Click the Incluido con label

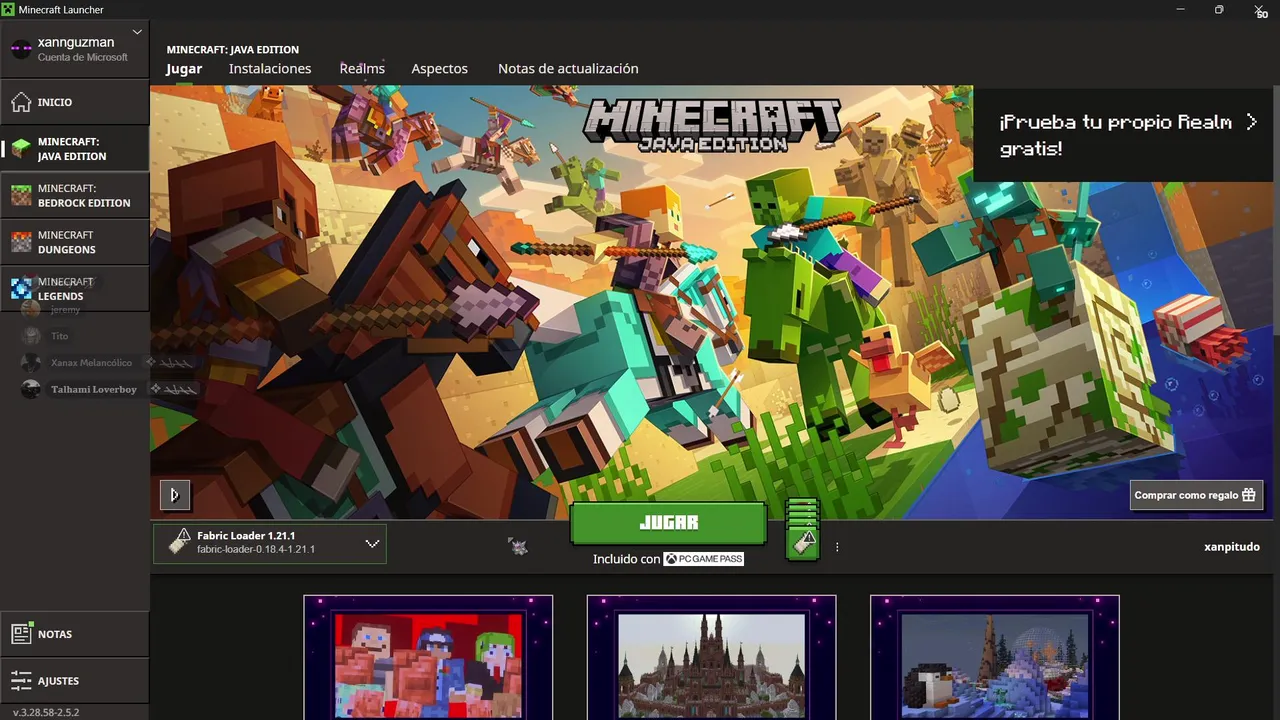pyautogui.click(x=626, y=559)
